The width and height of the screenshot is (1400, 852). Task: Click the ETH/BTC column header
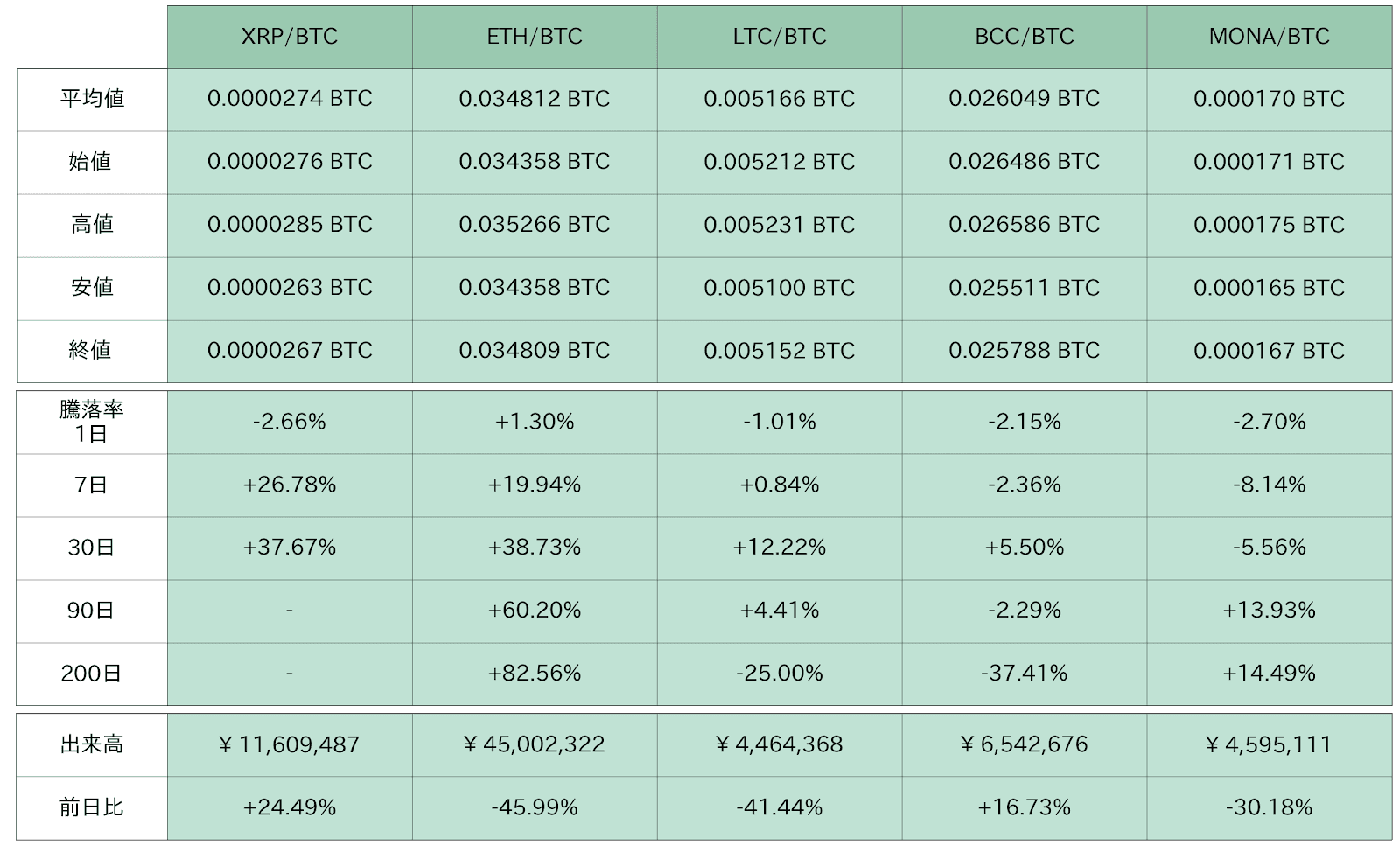pos(535,37)
